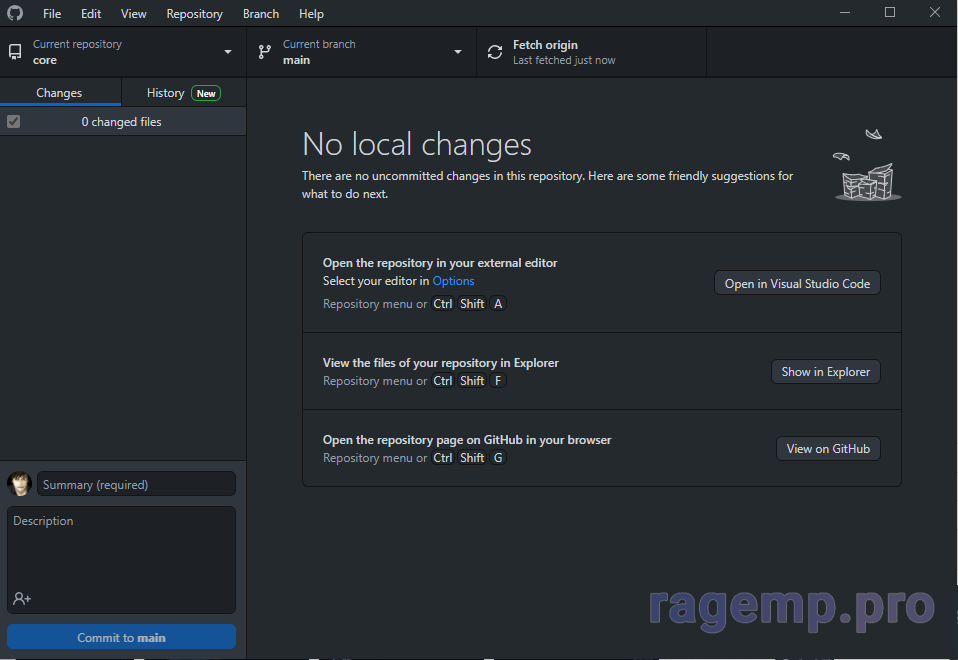Screen dimensions: 958x660
Task: Open the Branch menu
Action: pyautogui.click(x=261, y=13)
